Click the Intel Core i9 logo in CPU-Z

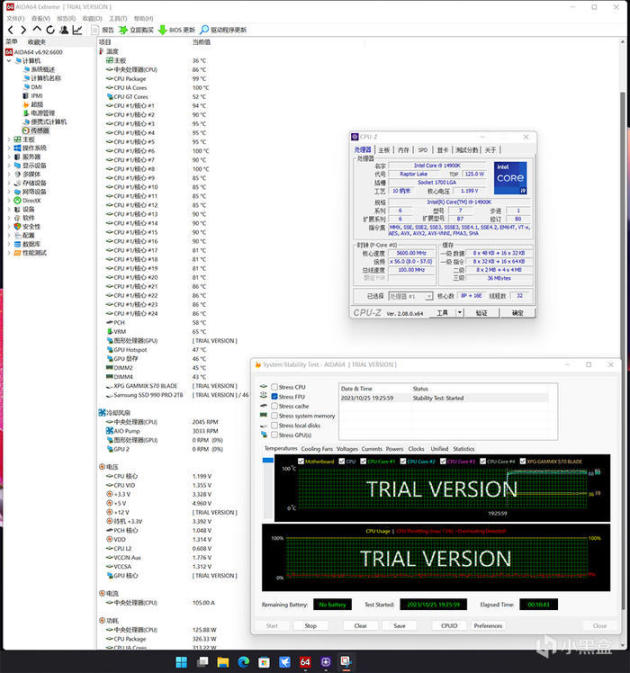pos(510,178)
